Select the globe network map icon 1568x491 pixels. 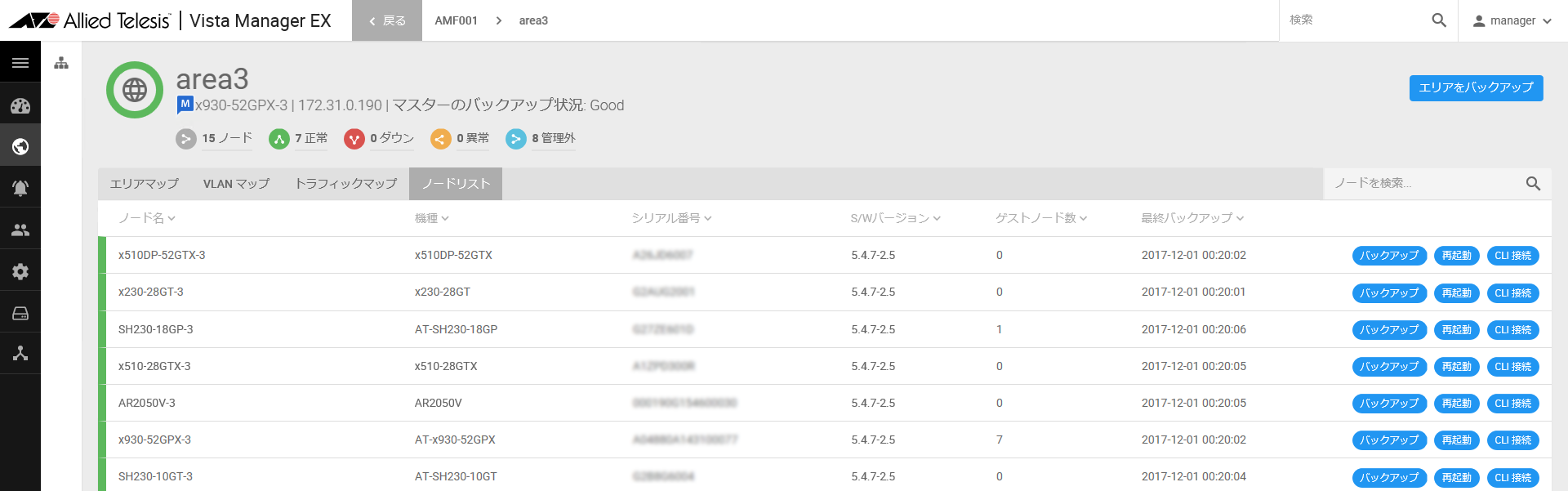click(20, 147)
